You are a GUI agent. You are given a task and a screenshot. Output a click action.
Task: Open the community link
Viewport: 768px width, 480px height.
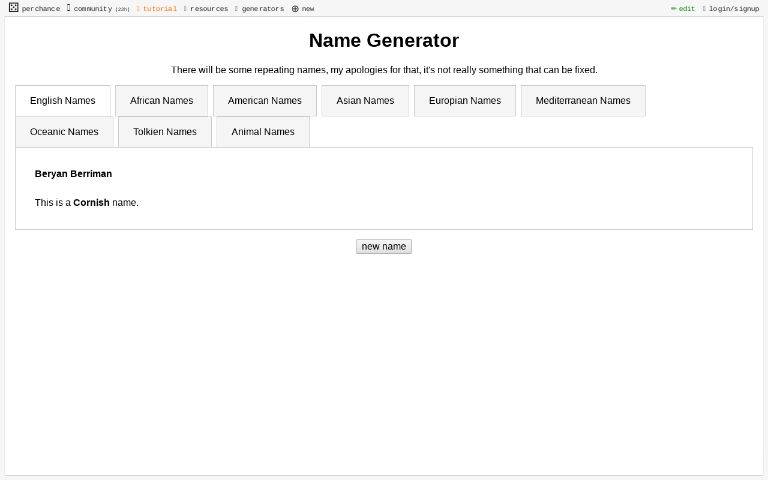92,9
